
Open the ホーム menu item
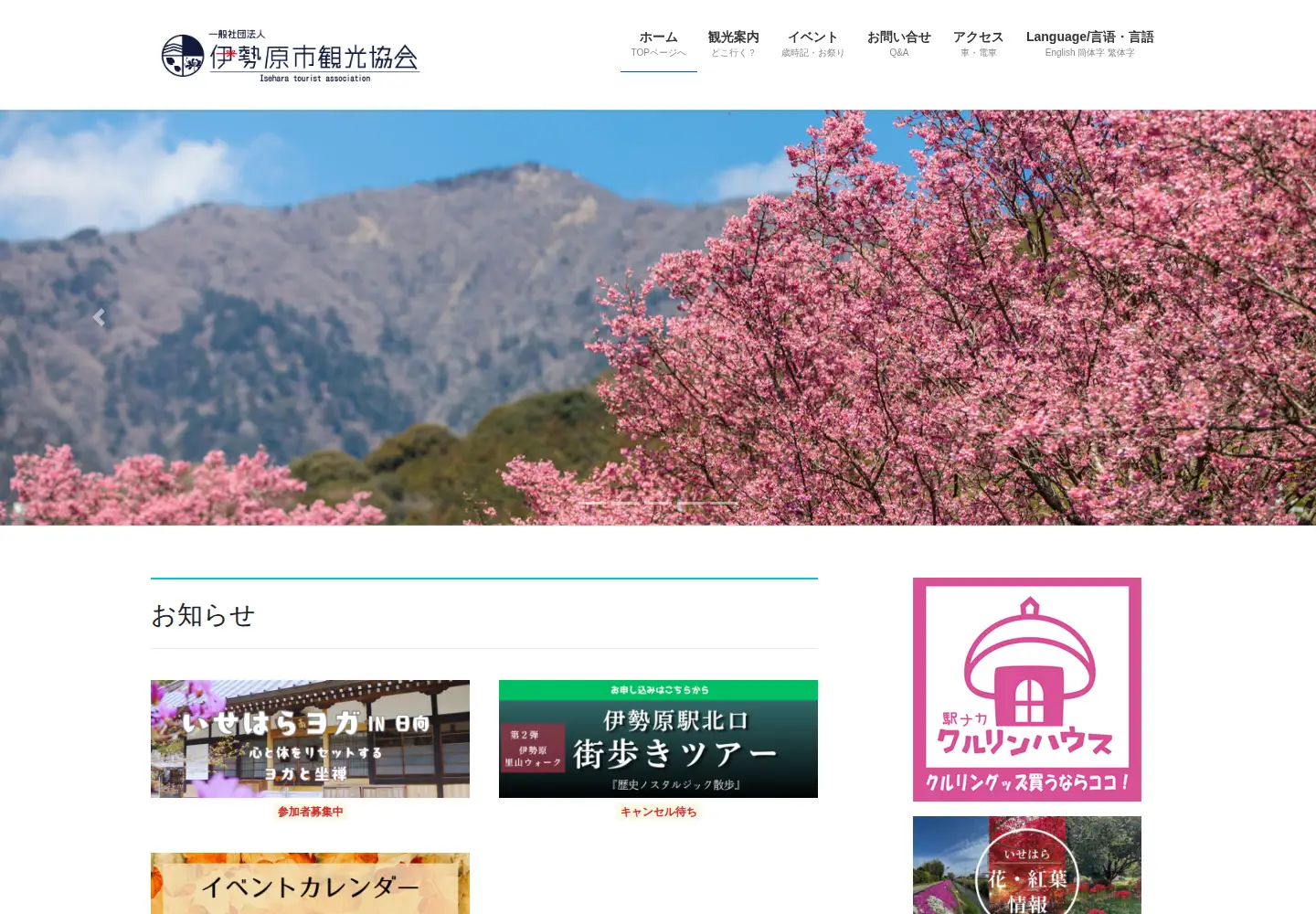(658, 44)
